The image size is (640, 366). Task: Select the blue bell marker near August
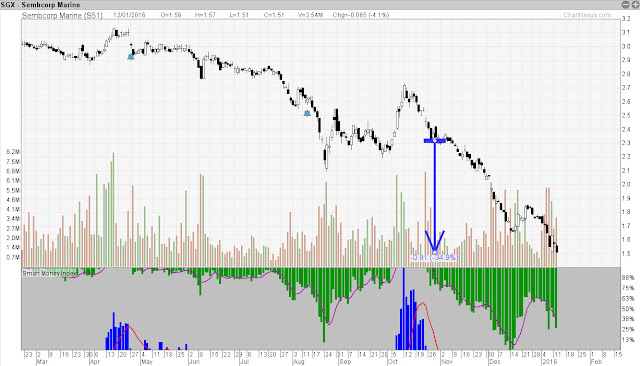point(307,113)
